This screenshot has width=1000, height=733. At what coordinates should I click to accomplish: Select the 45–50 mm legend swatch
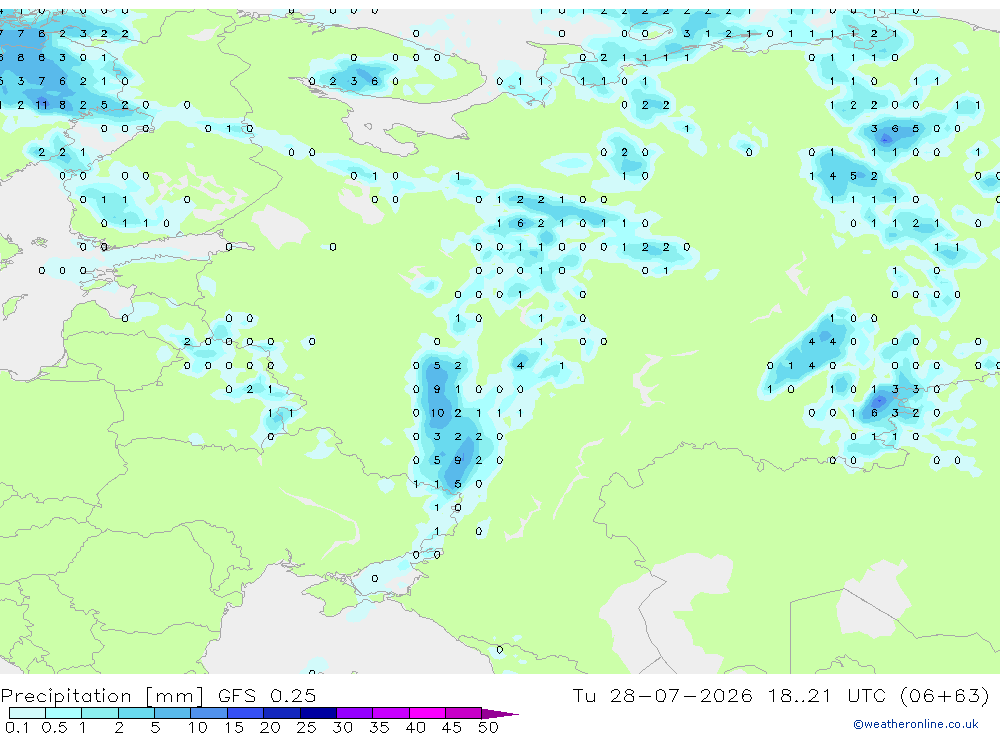(464, 713)
